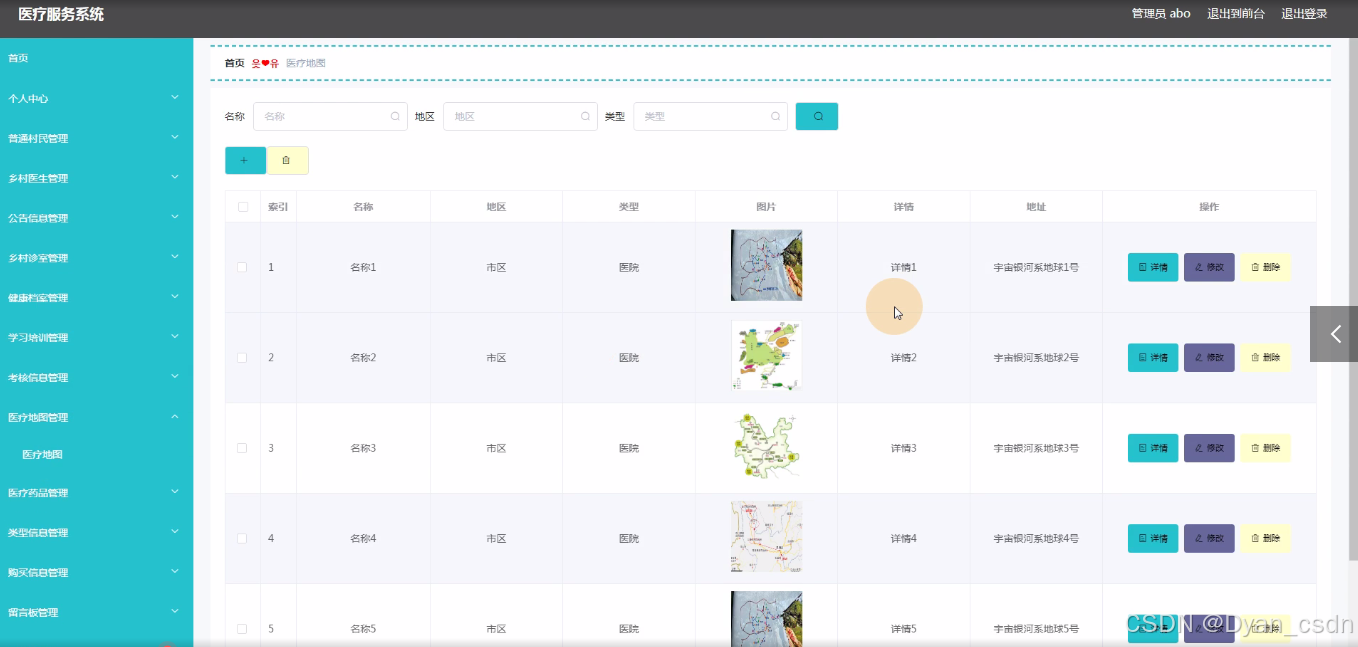Click the 医疗服务系统 title
Viewport: 1358px width, 647px height.
point(61,14)
